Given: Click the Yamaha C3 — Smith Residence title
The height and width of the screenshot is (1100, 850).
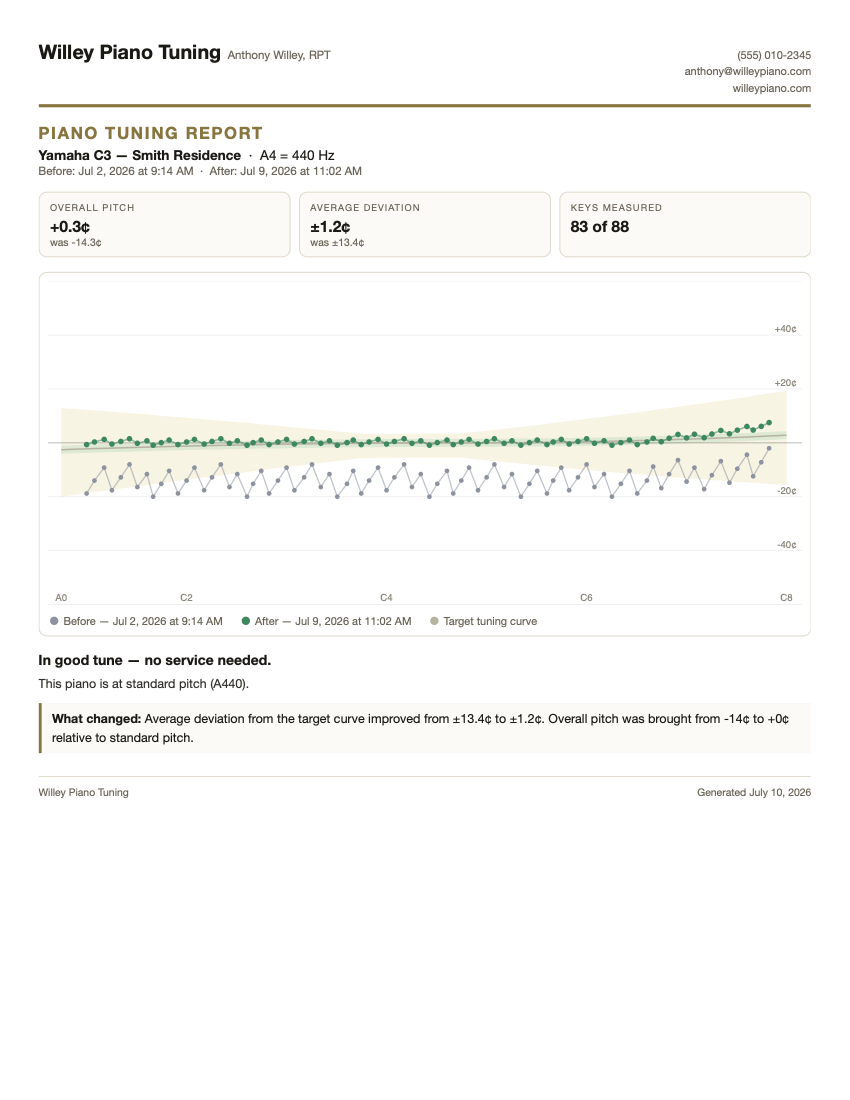Looking at the screenshot, I should [x=140, y=156].
